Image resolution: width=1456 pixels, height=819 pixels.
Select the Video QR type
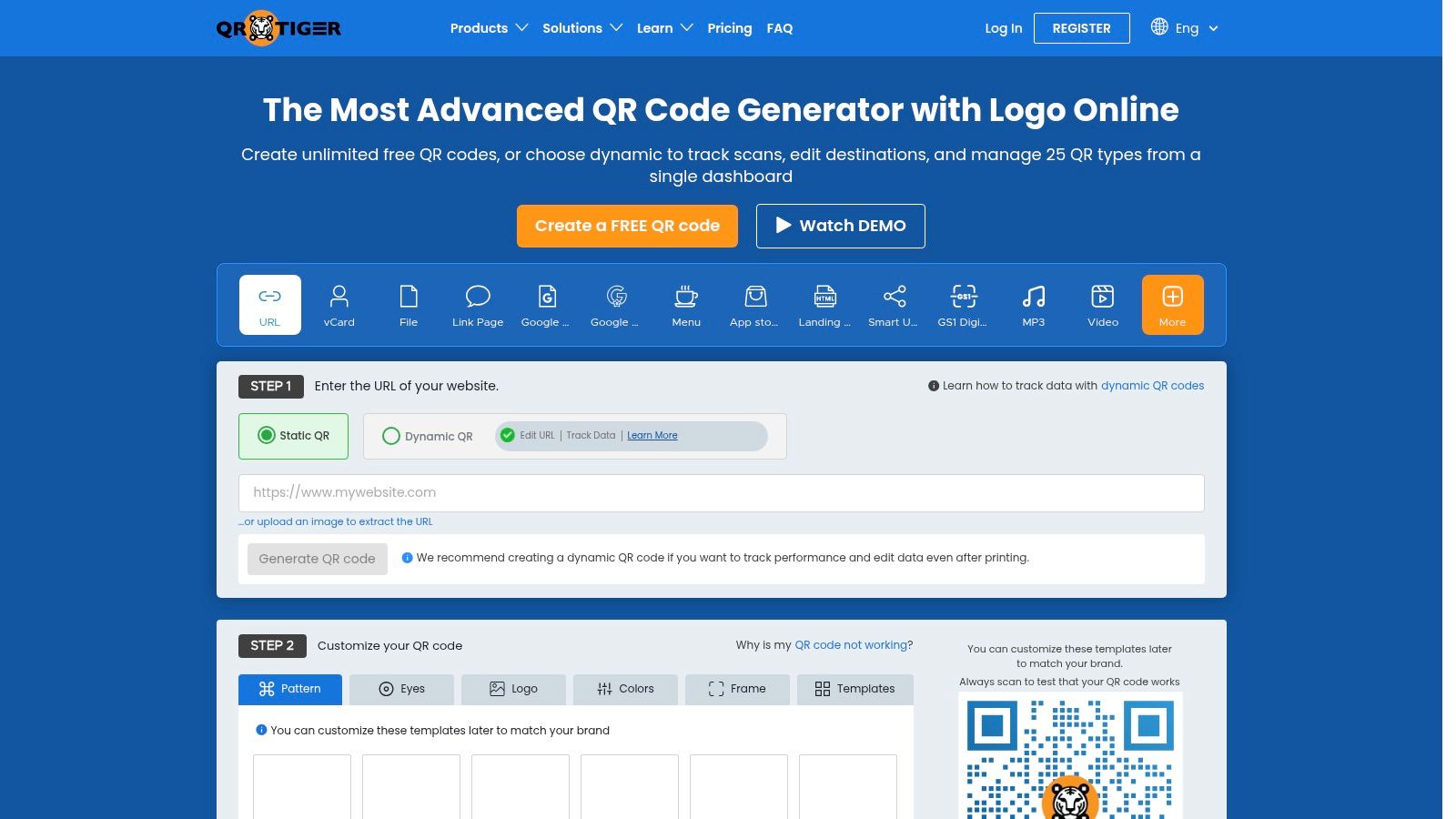[1102, 305]
